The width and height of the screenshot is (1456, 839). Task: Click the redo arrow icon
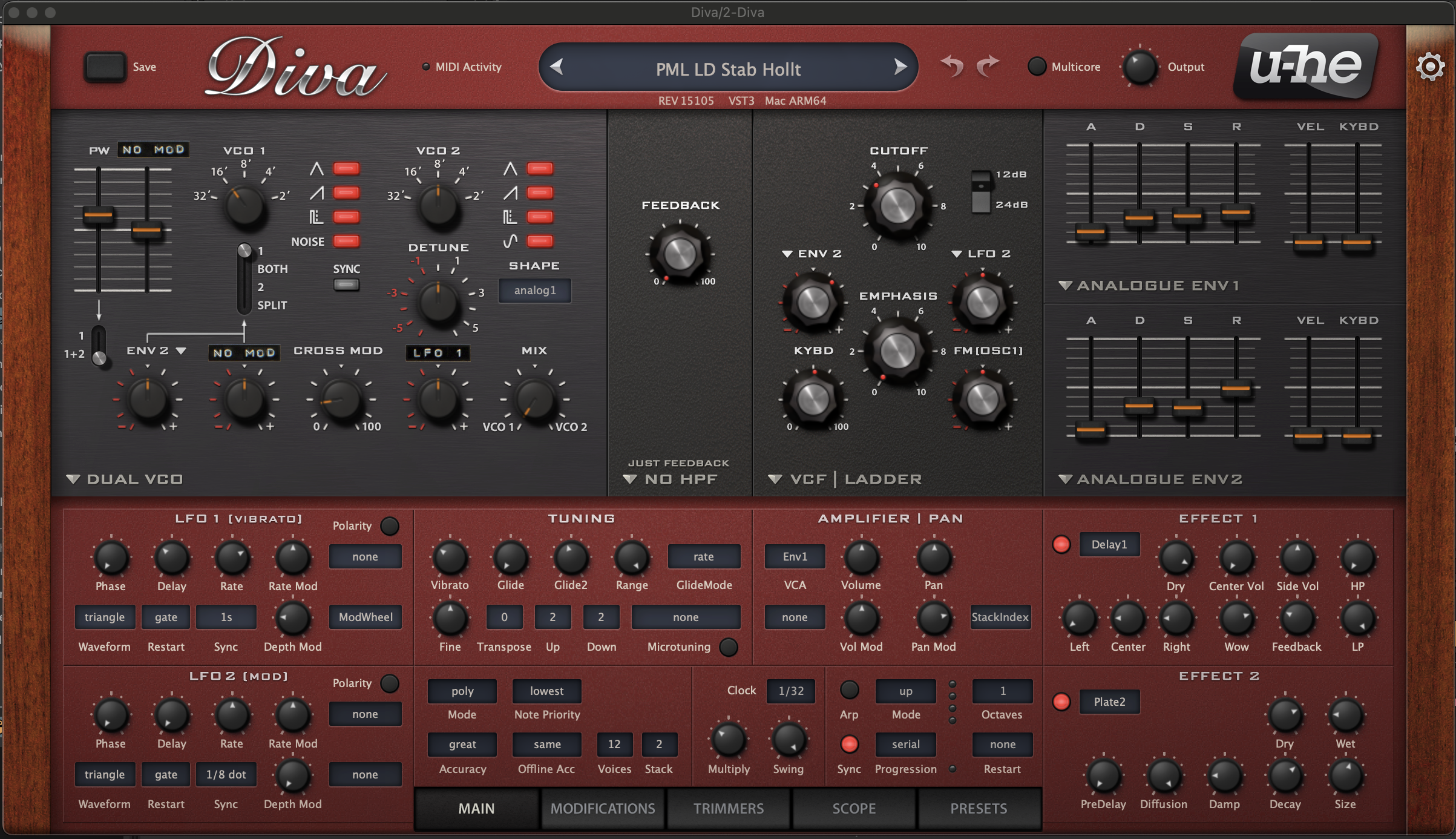pos(988,66)
